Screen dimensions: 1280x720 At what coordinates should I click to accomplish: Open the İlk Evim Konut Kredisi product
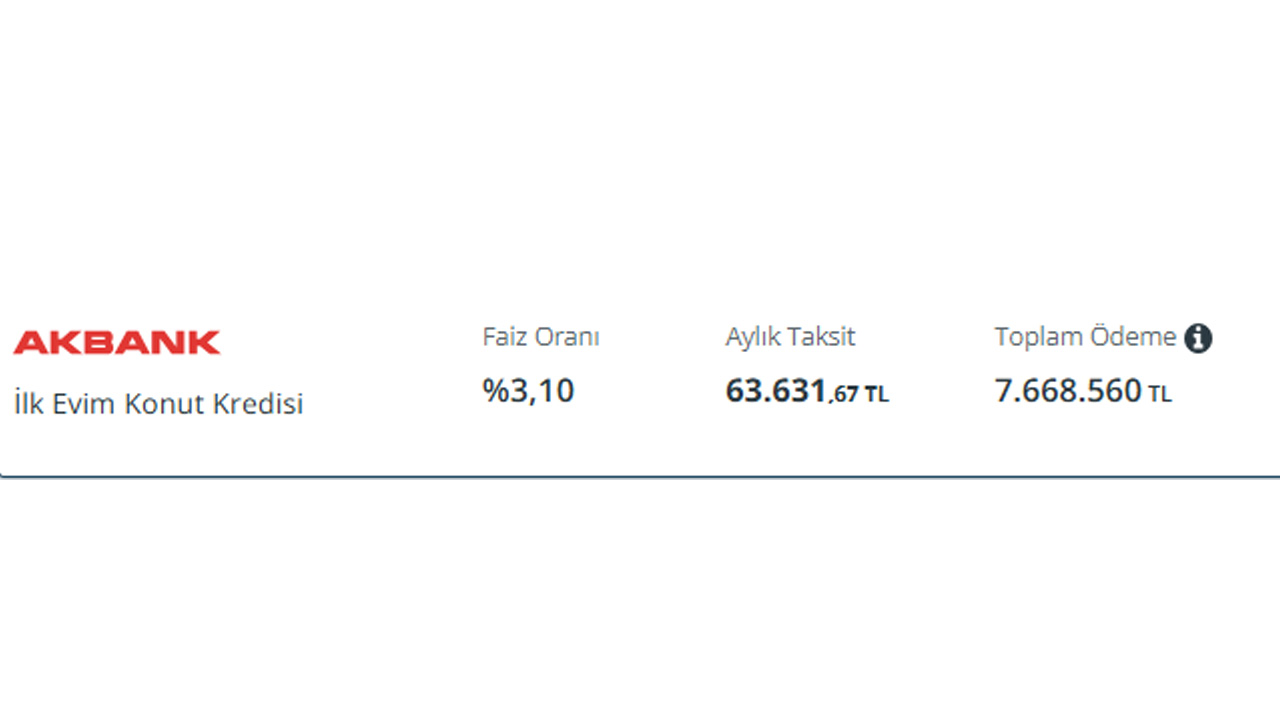[x=158, y=404]
